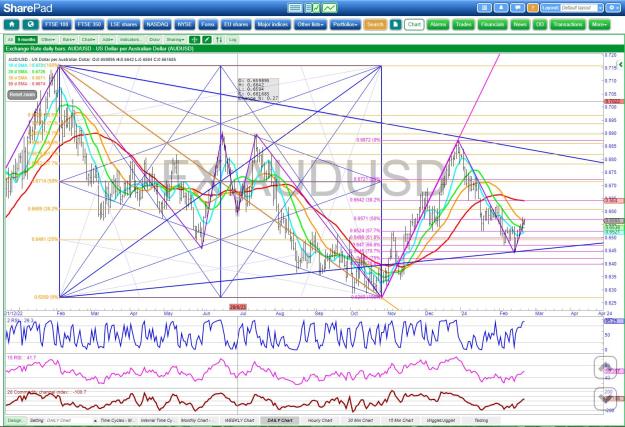
Task: Expand the Other lists dropdown
Action: pyautogui.click(x=311, y=24)
